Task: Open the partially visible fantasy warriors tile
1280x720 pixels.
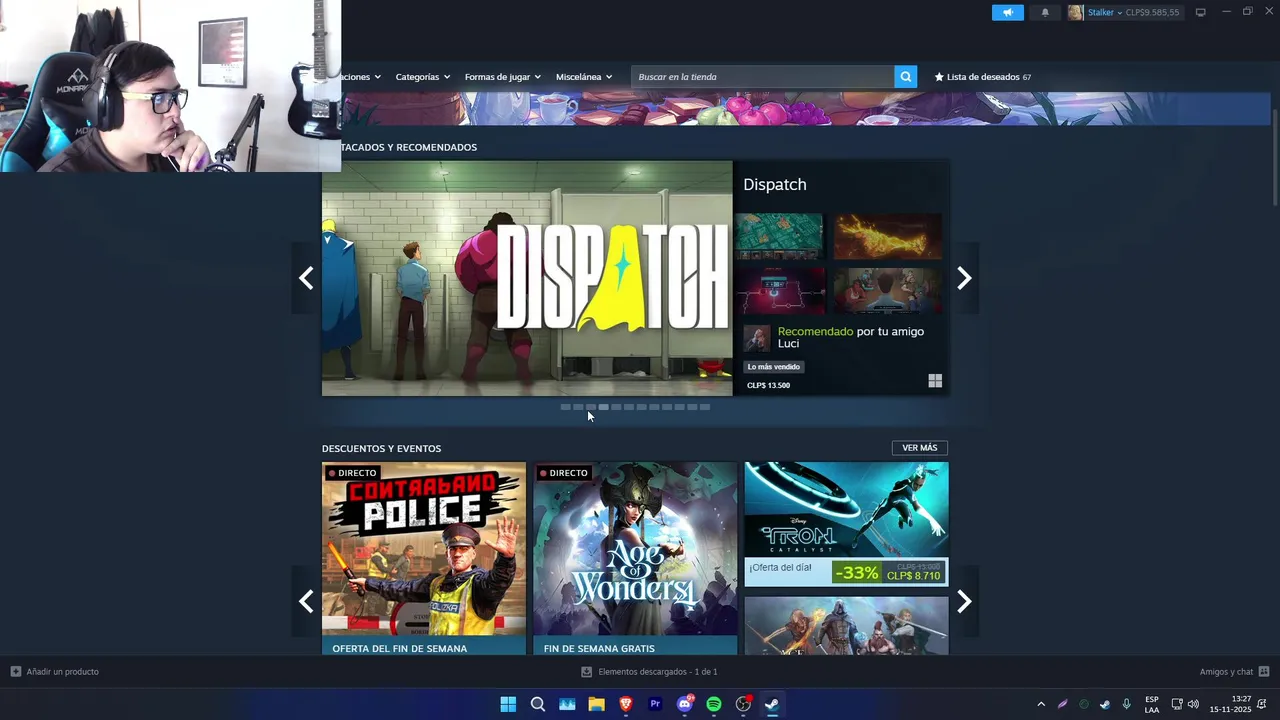Action: point(846,626)
